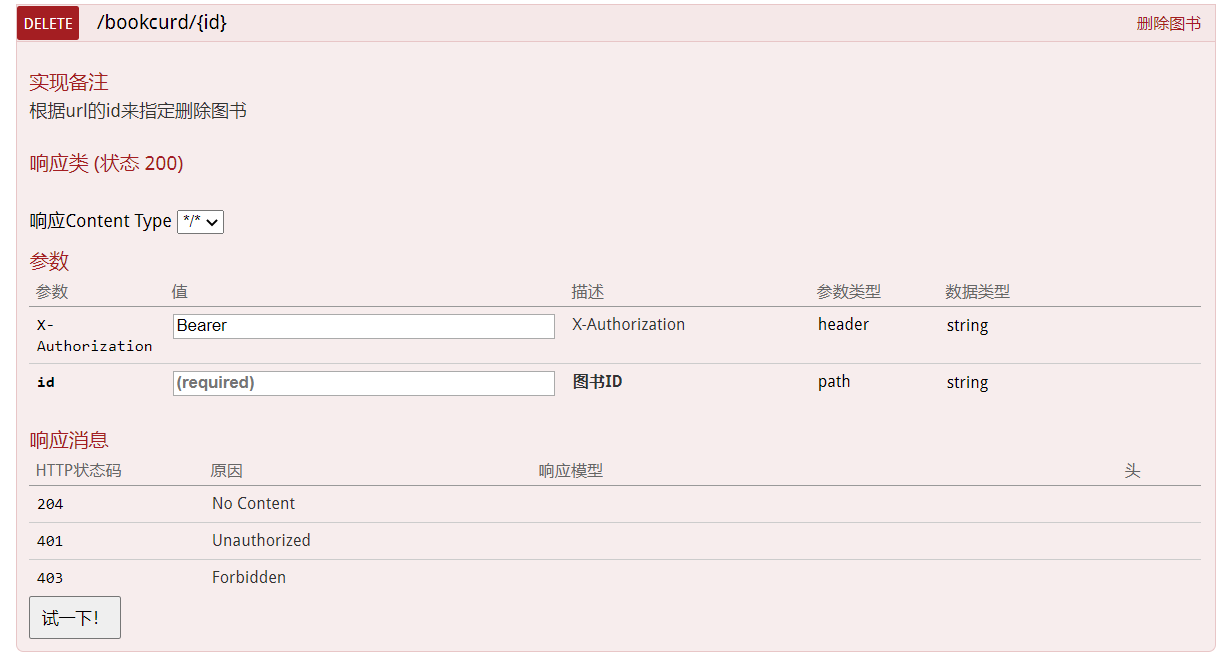This screenshot has height=662, width=1223.
Task: Click the 试一下! button
Action: pos(75,618)
